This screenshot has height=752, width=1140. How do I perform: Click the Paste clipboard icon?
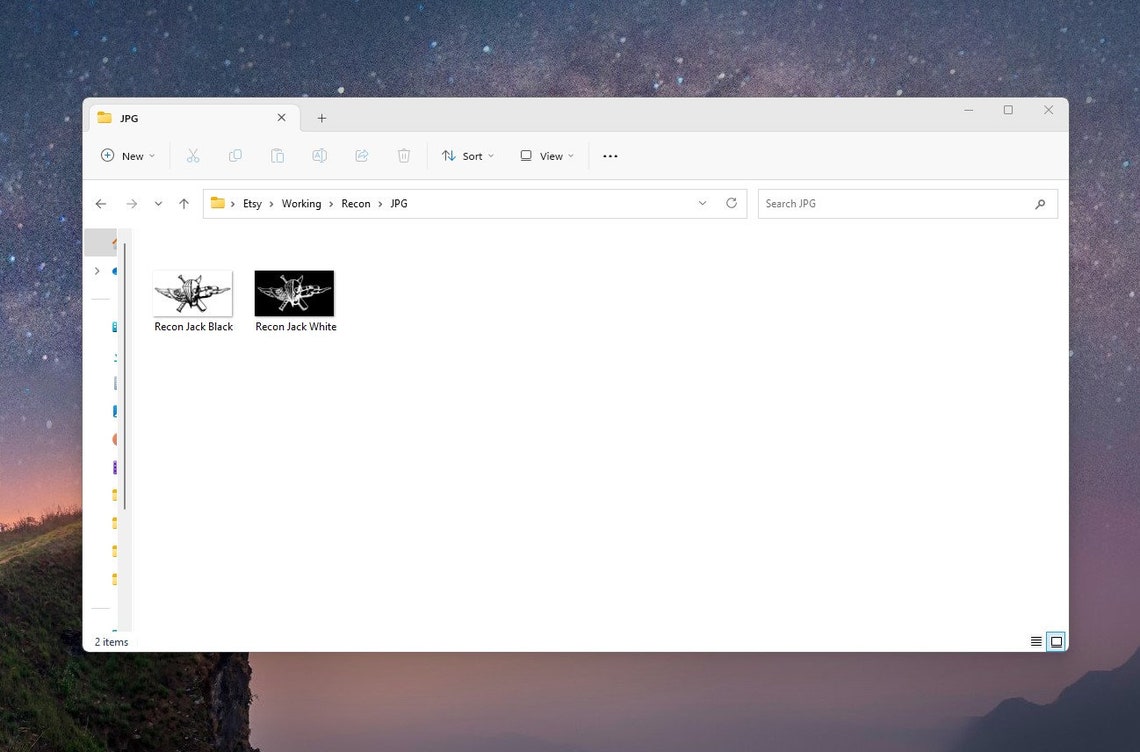pos(277,156)
